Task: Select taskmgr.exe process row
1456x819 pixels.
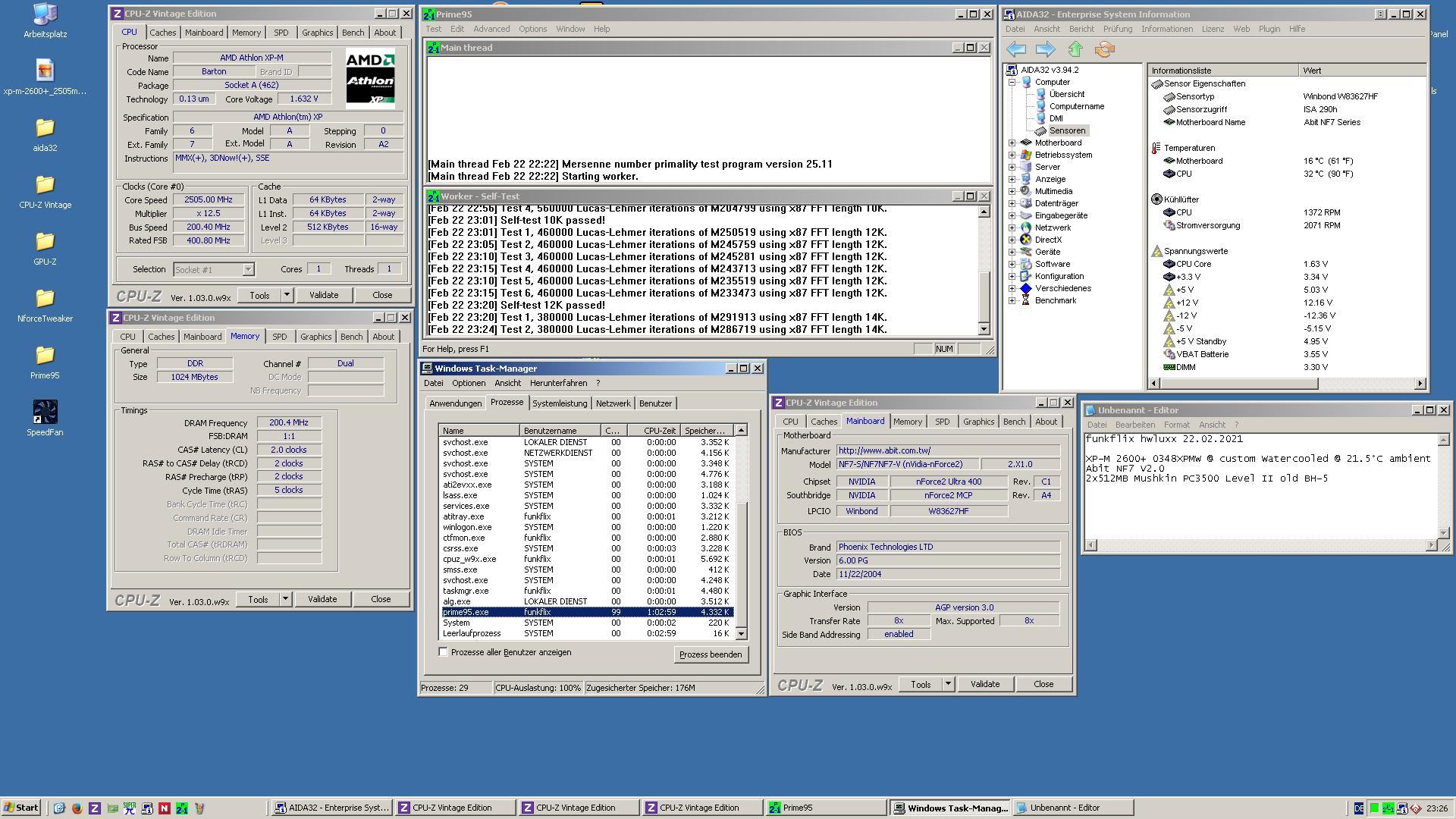Action: pyautogui.click(x=588, y=591)
